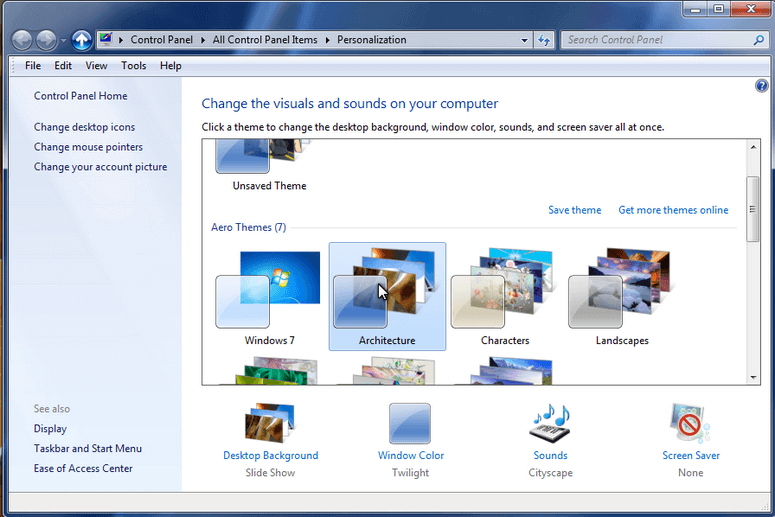Screen dimensions: 775x517
Task: Go to Control Panel Home
Action: click(x=81, y=96)
